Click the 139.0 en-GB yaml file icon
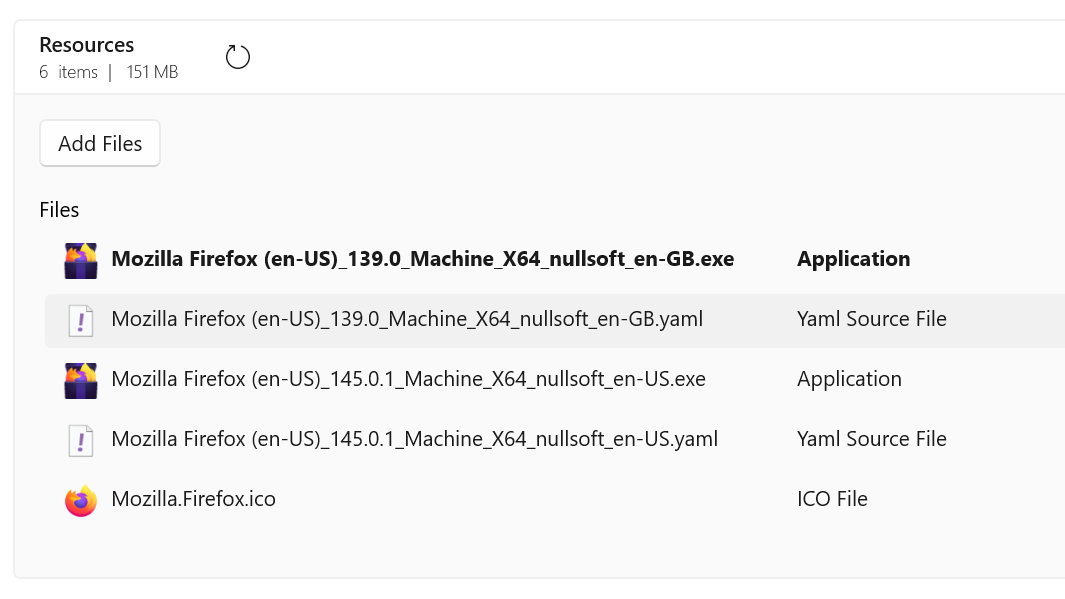1065x599 pixels. click(x=81, y=320)
